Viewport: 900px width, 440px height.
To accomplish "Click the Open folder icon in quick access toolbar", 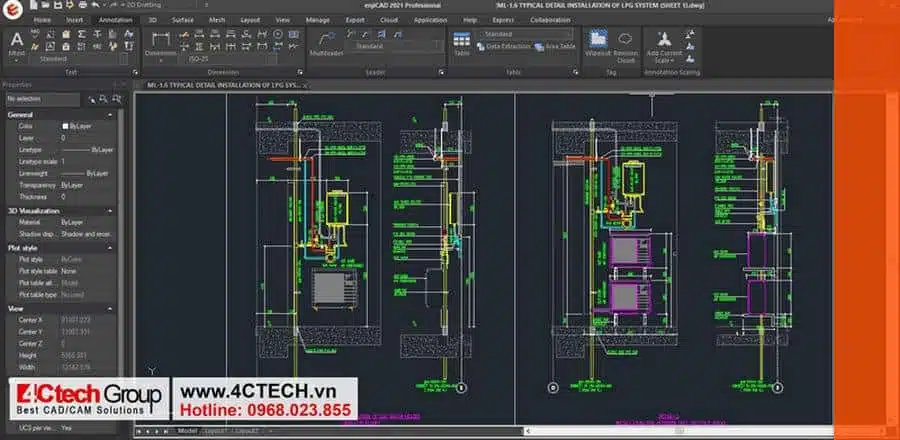I will tap(43, 5).
